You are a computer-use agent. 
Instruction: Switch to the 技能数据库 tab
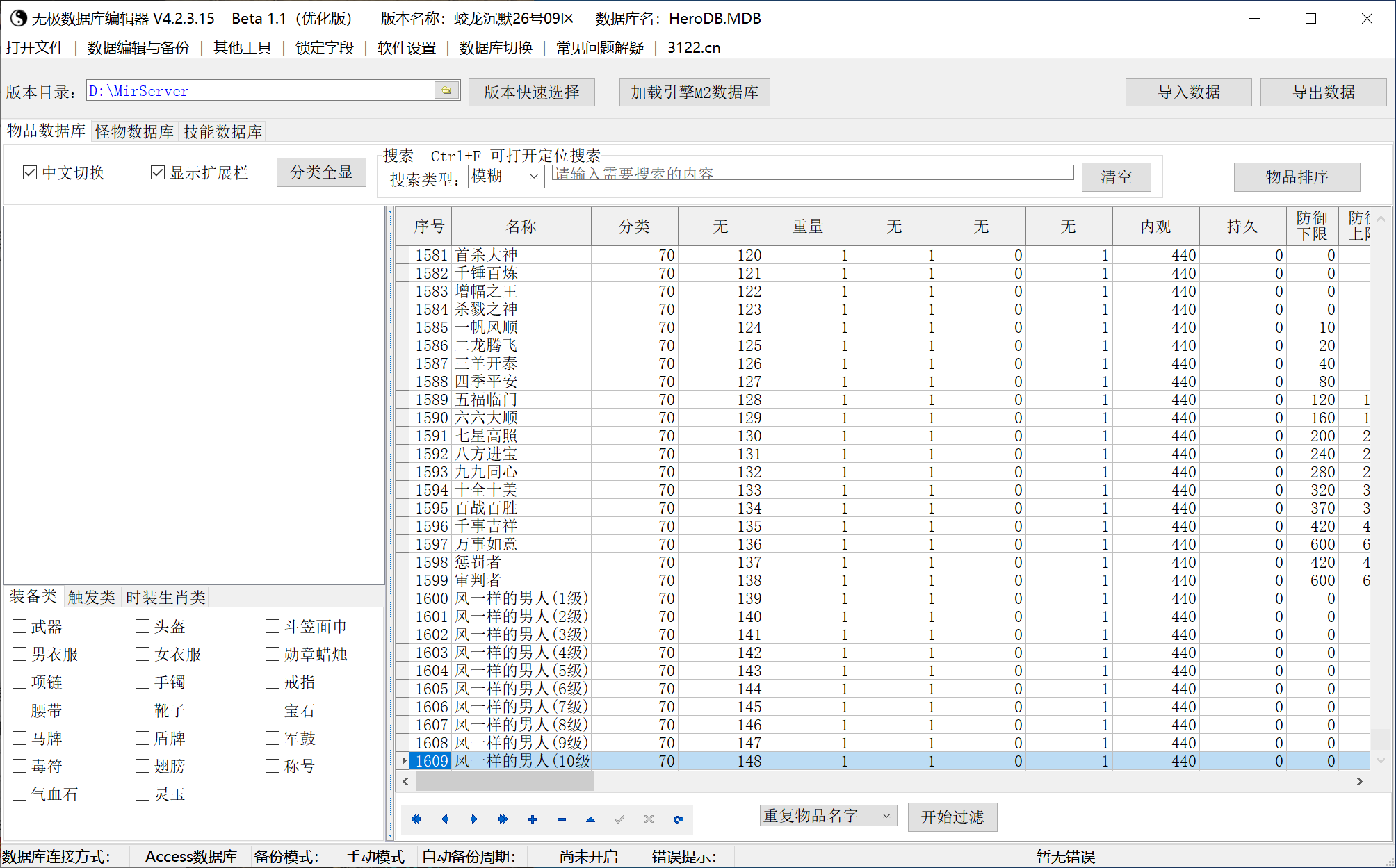[x=222, y=131]
